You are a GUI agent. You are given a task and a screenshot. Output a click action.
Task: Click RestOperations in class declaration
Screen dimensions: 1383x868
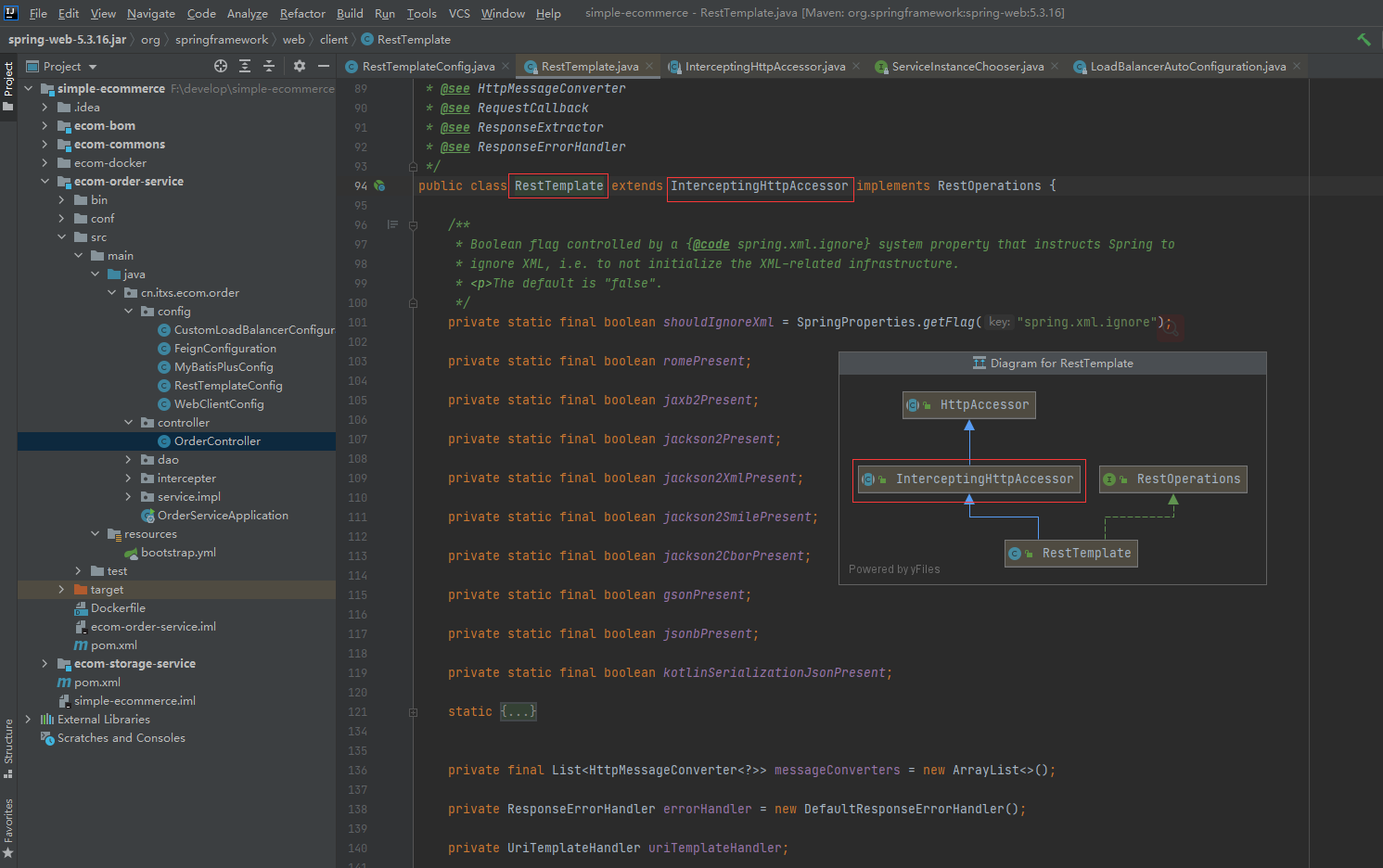pos(989,185)
